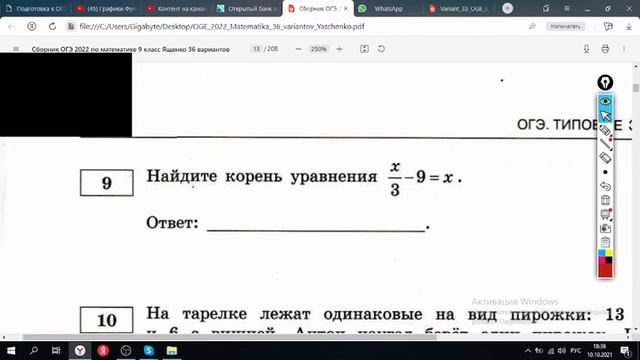Open the 'Variant_33_OGE' tab
Viewport: 640px width, 360px height.
(458, 9)
